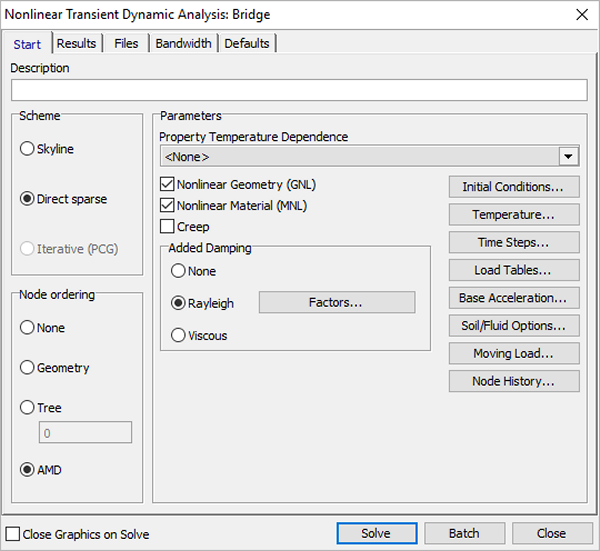Select Viscous damping option

pos(180,336)
